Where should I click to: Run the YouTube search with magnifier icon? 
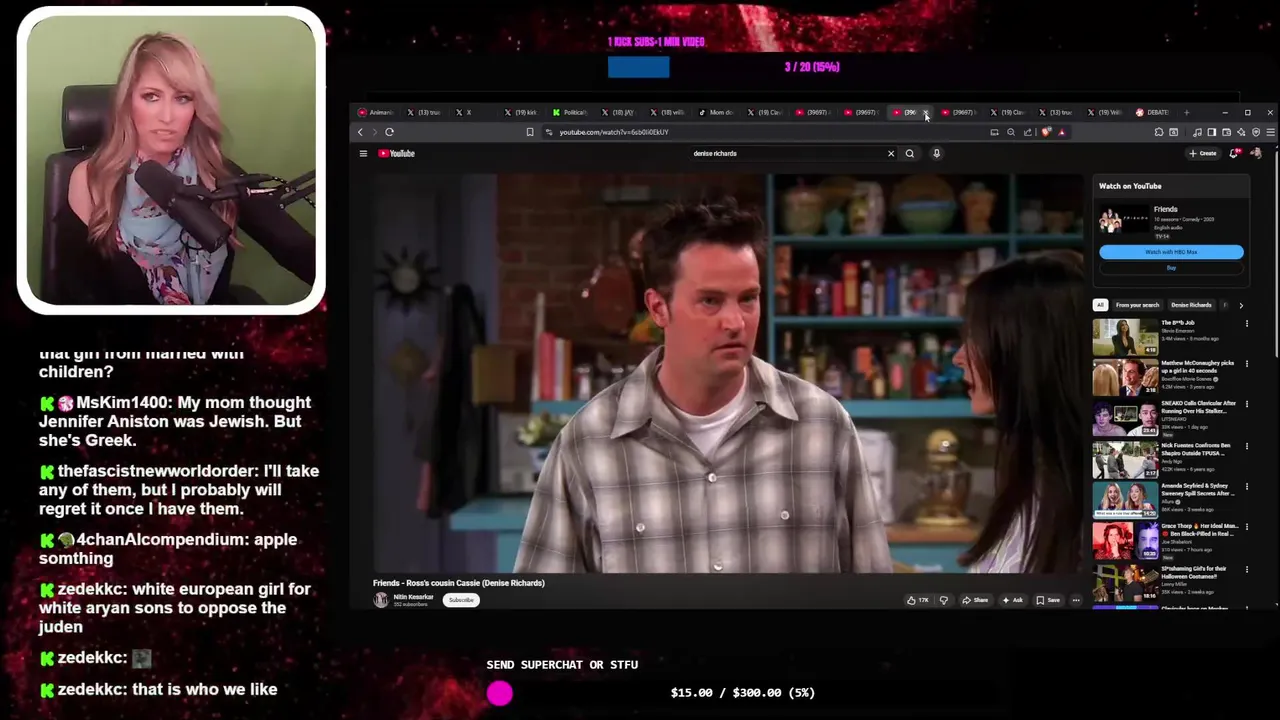coord(910,153)
